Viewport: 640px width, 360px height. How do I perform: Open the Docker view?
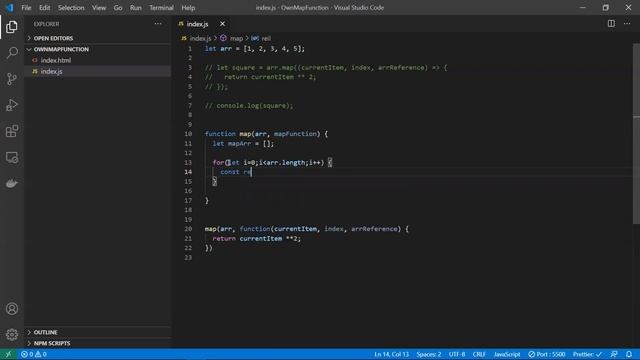[x=12, y=183]
